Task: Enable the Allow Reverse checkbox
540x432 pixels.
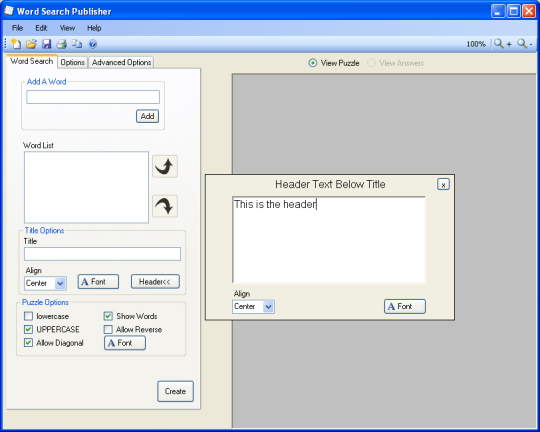Action: (x=108, y=329)
